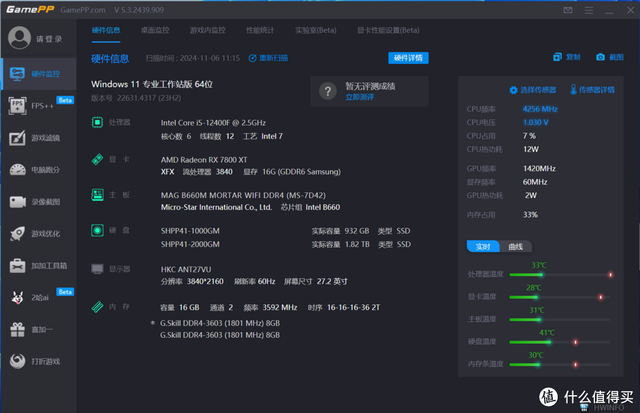Click the 硬件详情 button

pos(408,58)
